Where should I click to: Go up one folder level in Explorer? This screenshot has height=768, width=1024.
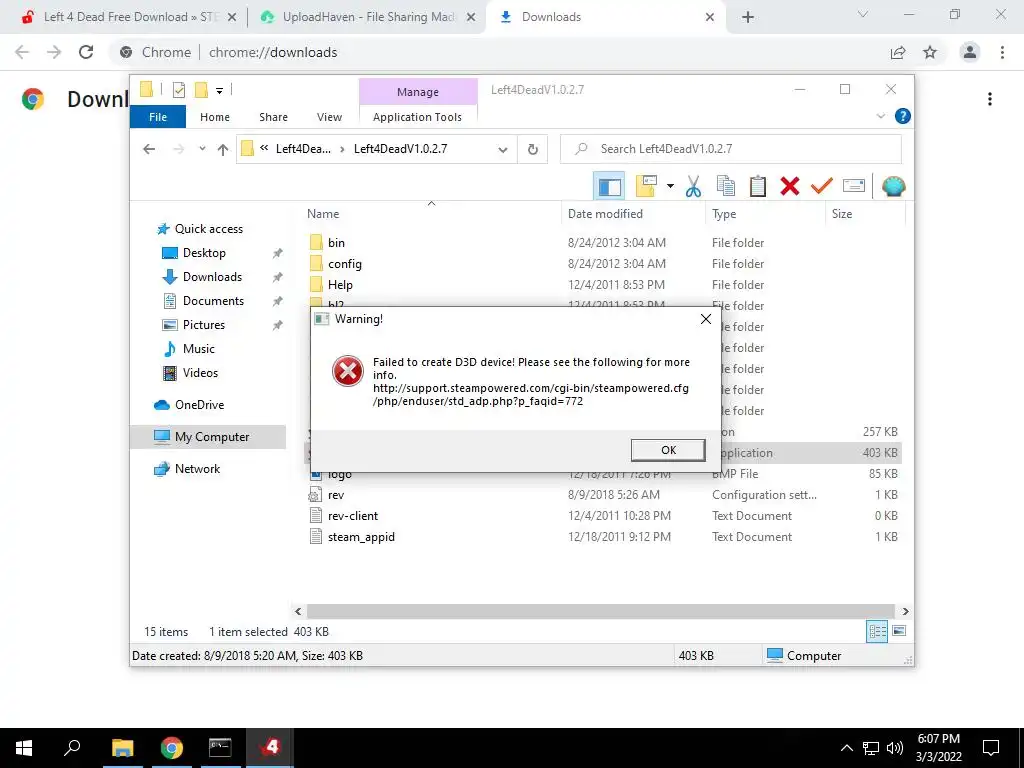[x=223, y=150]
